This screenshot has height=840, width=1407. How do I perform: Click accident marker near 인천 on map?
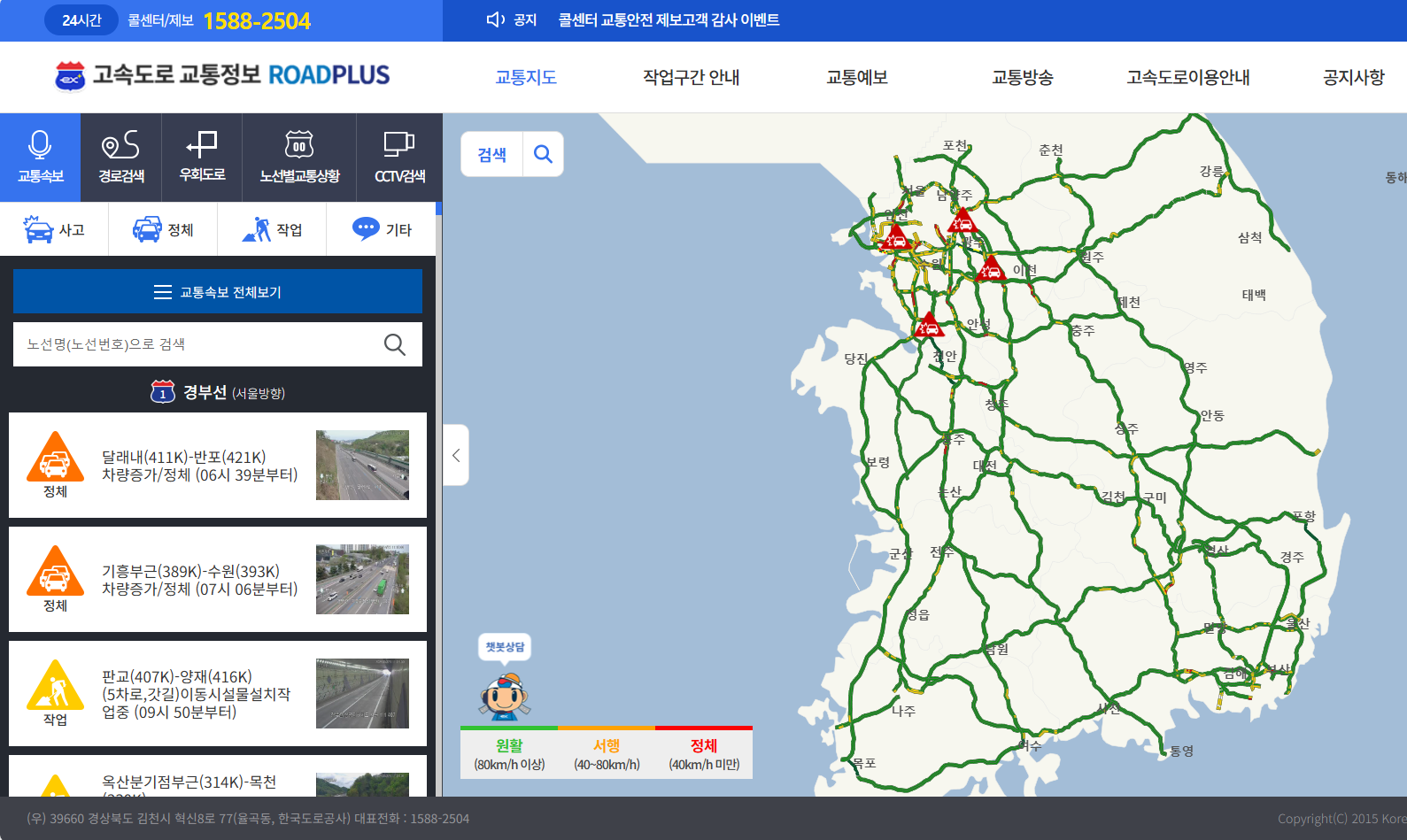tap(896, 237)
